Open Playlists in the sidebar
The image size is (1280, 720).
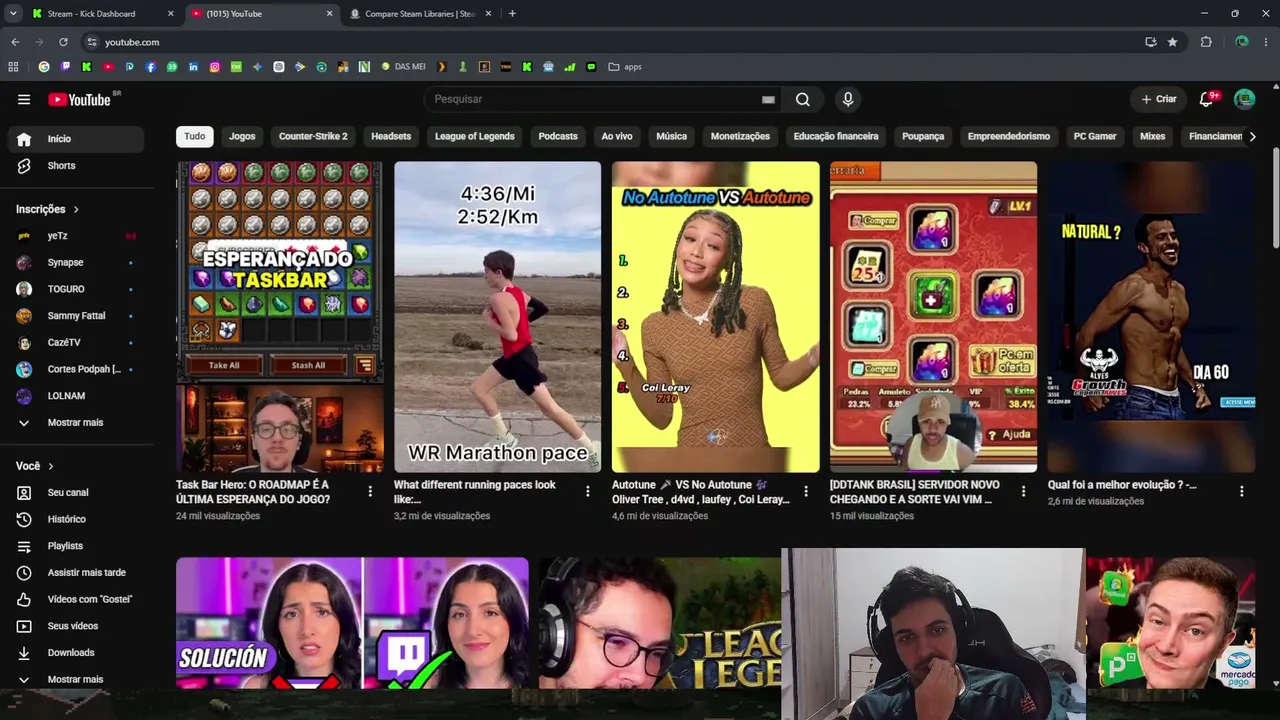click(76, 546)
